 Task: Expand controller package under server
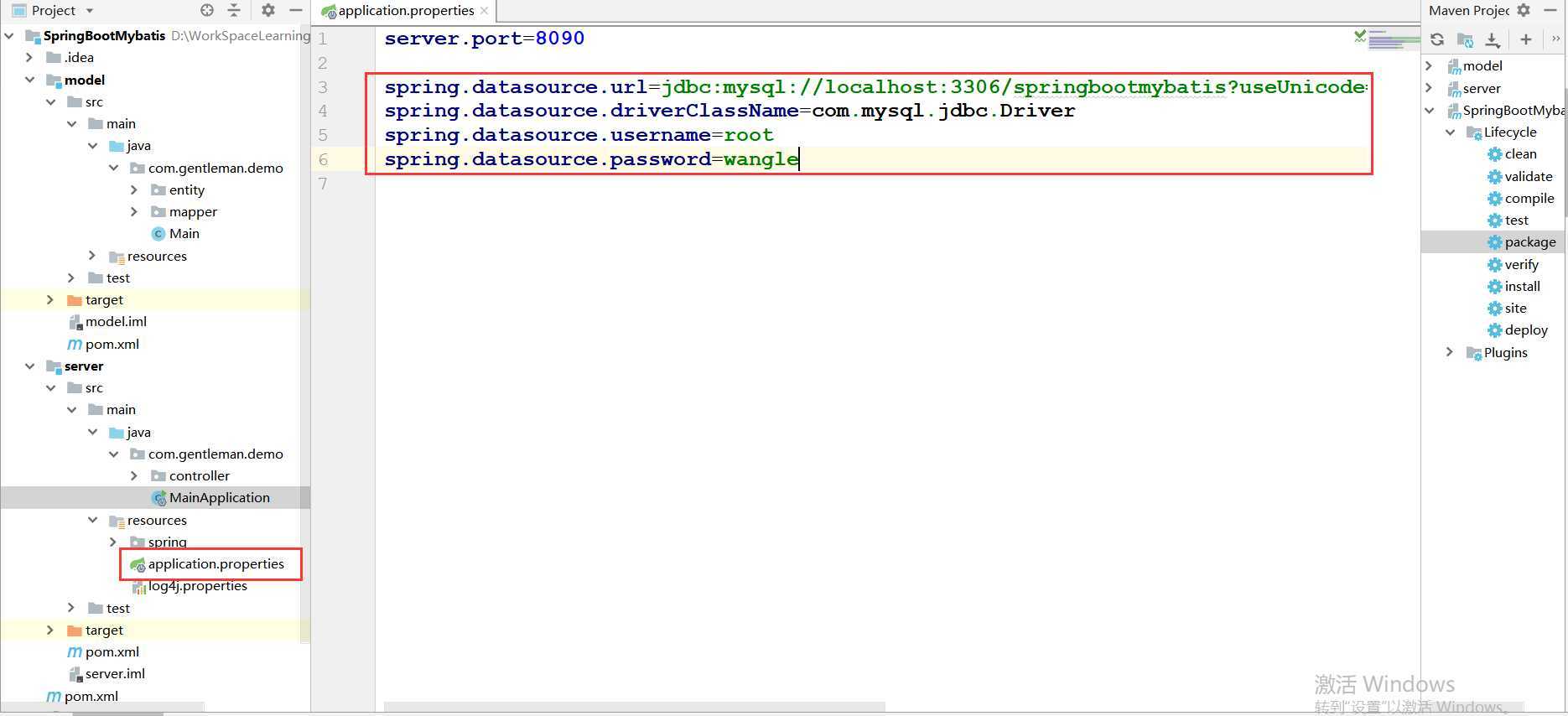(x=134, y=475)
